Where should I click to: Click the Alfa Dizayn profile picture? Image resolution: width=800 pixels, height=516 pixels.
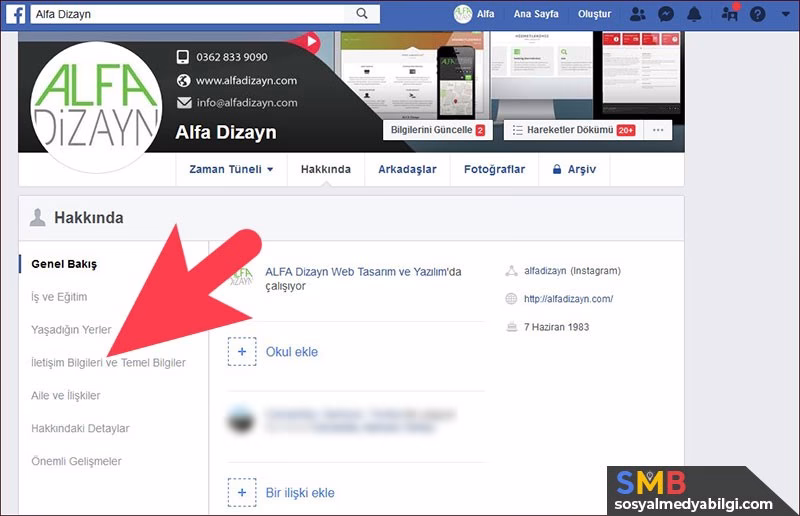point(96,107)
